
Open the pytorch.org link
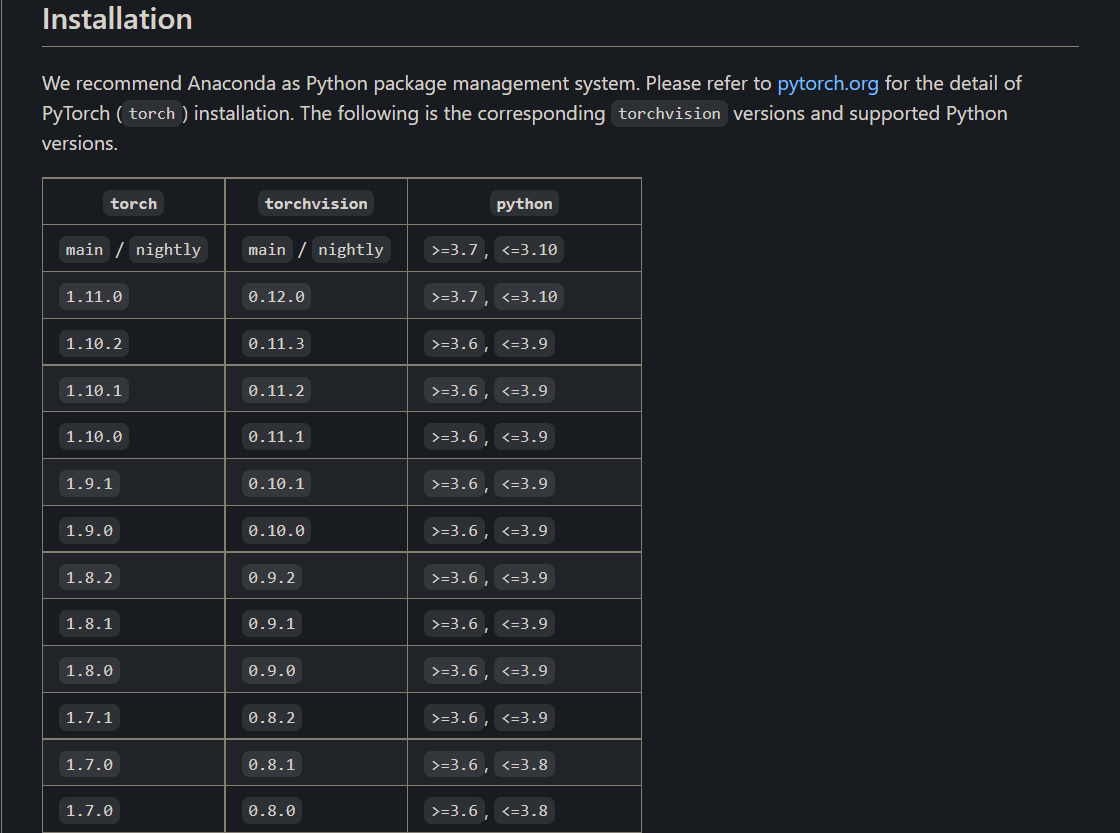(x=827, y=84)
